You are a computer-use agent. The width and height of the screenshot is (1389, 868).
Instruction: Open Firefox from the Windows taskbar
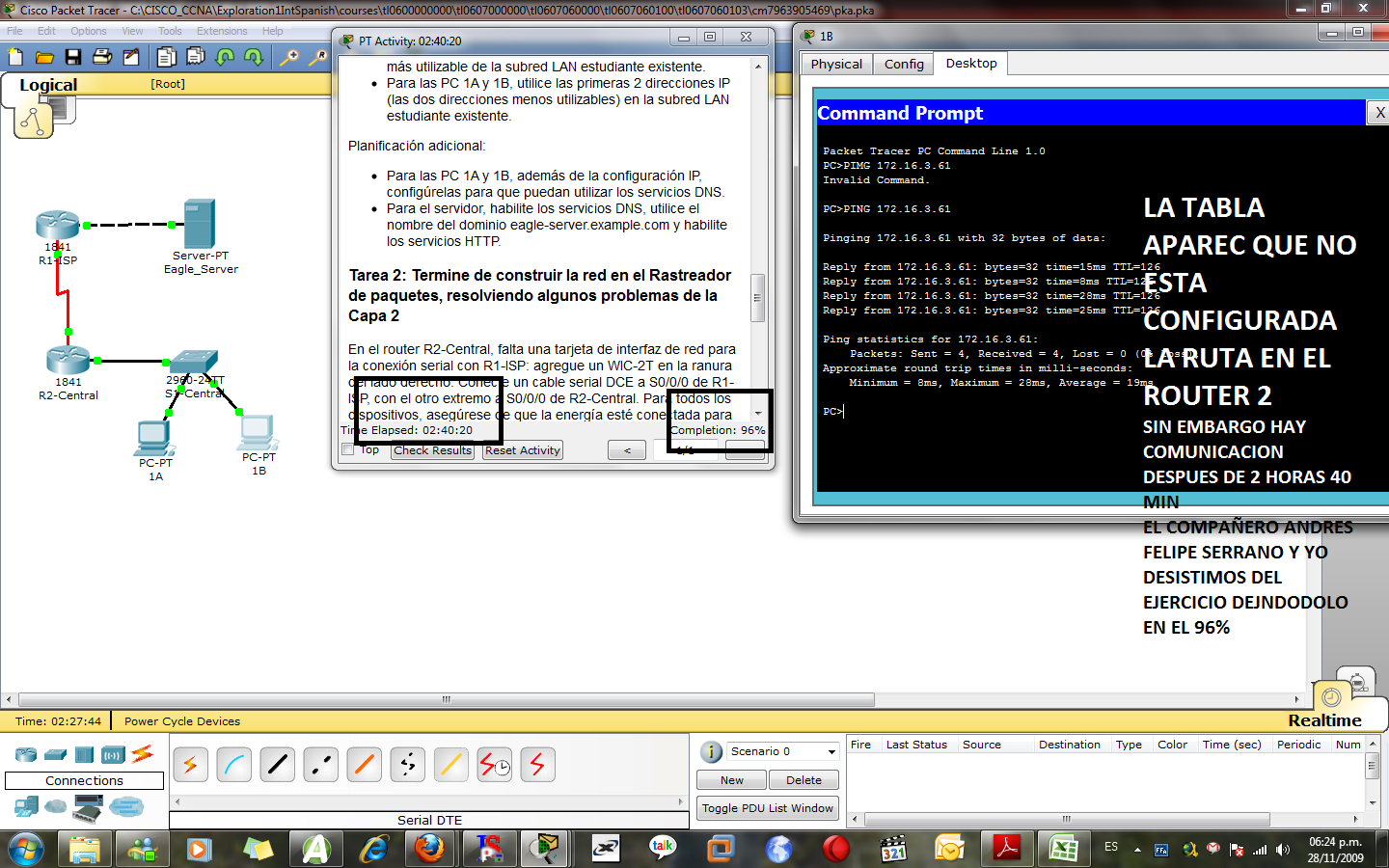[430, 849]
